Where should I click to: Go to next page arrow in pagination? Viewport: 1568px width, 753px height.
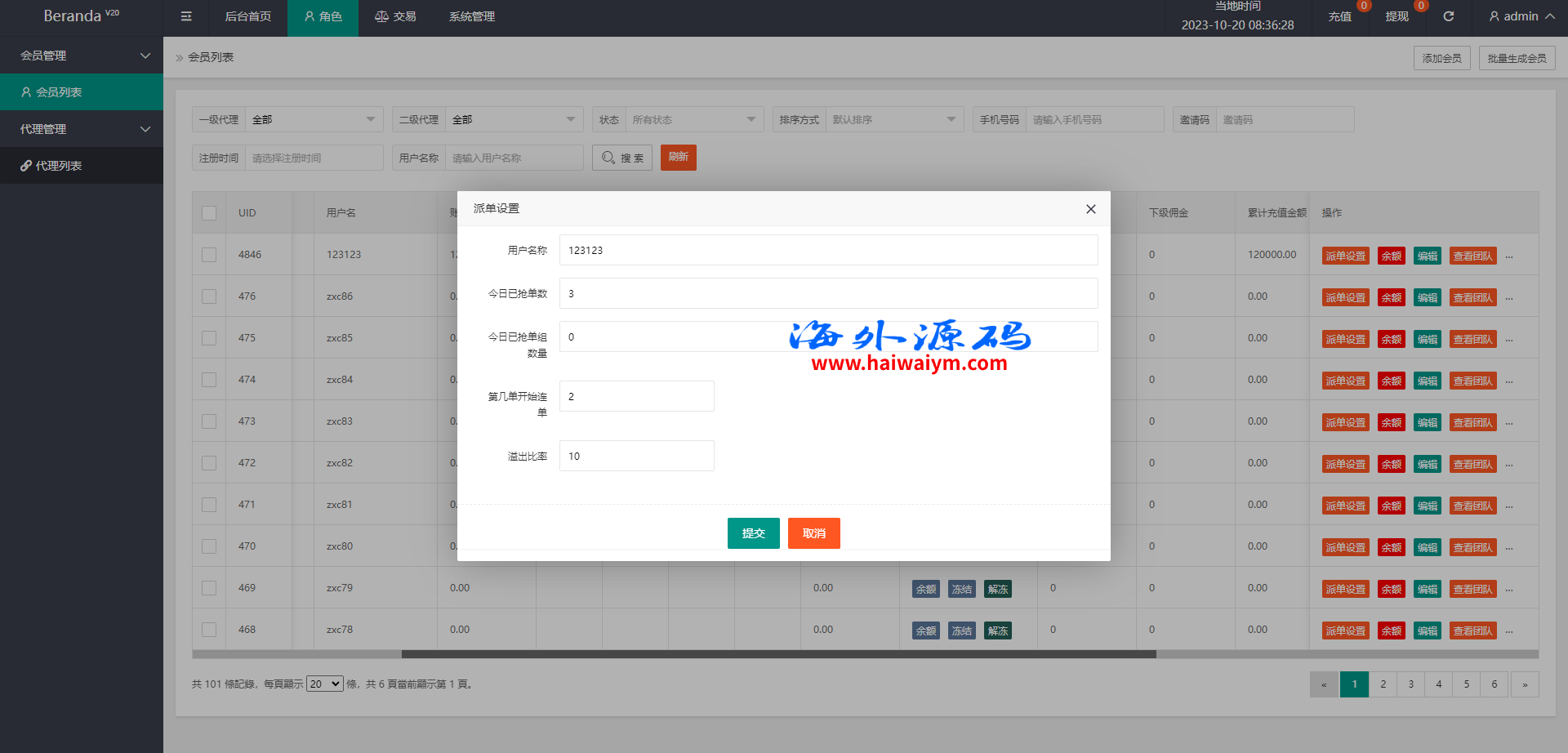pos(1524,684)
